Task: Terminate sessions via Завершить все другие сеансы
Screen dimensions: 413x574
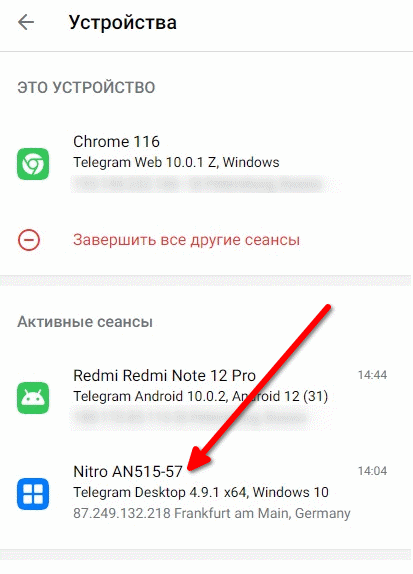Action: click(x=186, y=240)
